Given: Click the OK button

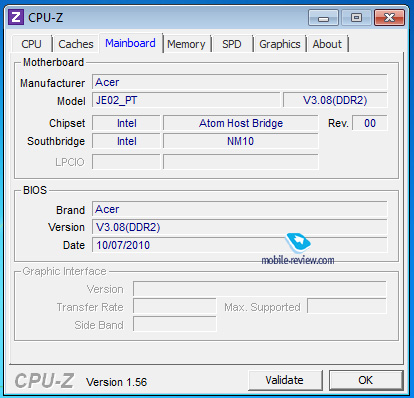Looking at the screenshot, I should (366, 380).
